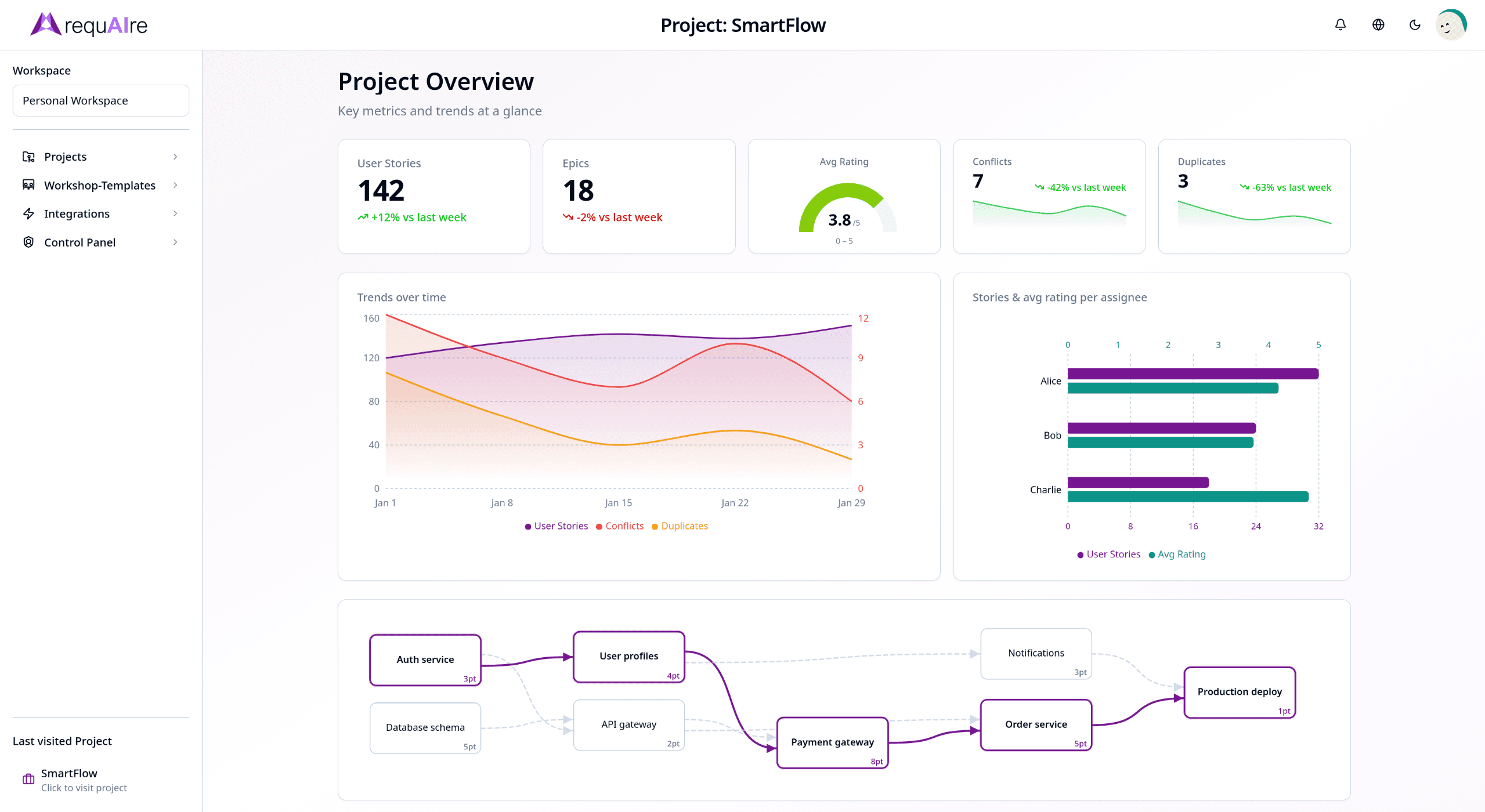Expand the Control Panel section

tap(175, 242)
